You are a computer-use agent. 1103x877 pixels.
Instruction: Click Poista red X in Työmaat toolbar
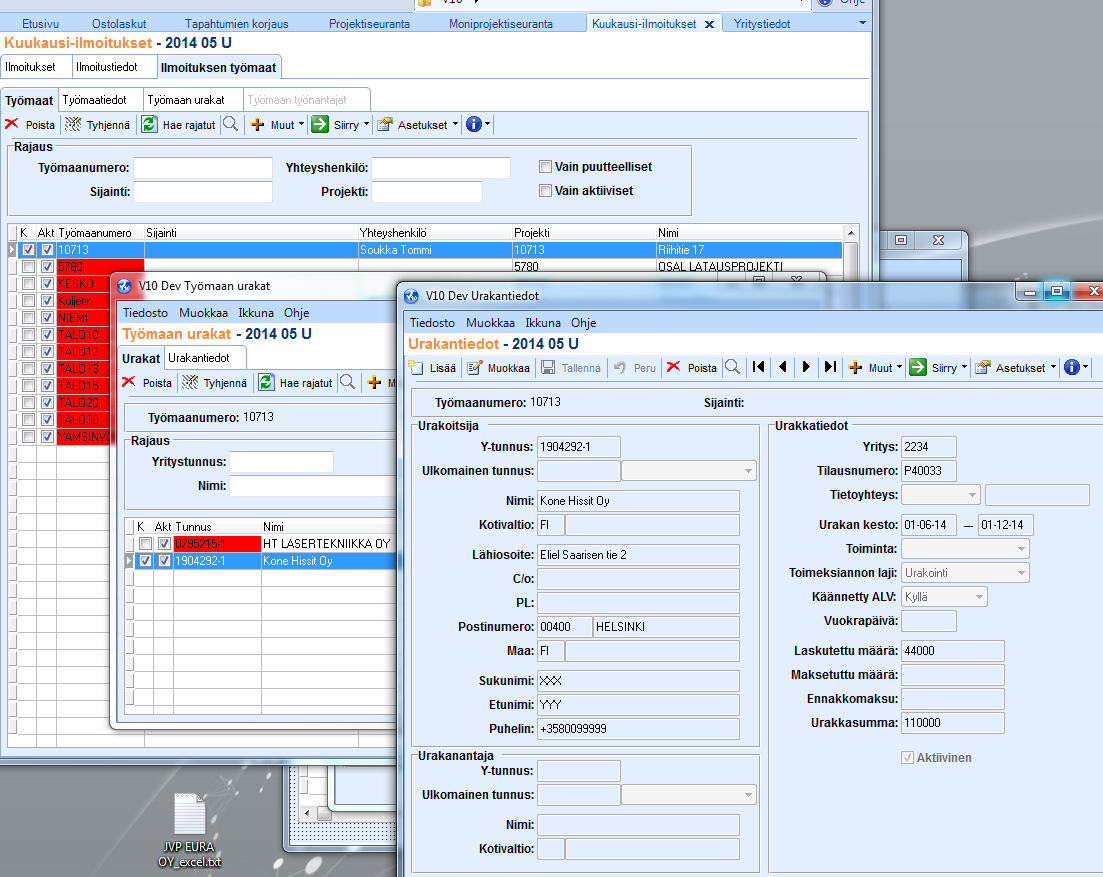click(x=12, y=124)
